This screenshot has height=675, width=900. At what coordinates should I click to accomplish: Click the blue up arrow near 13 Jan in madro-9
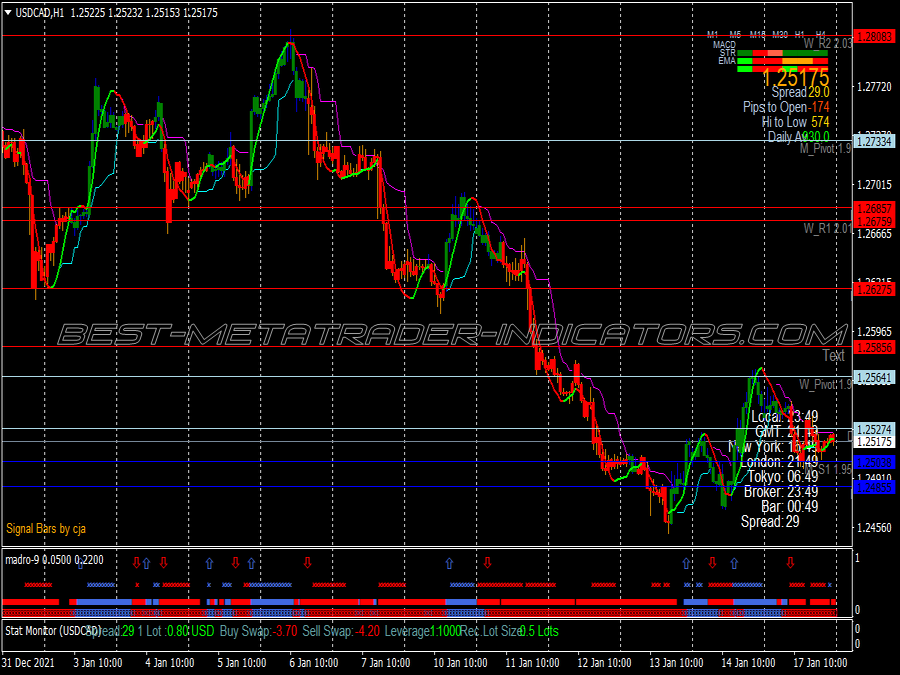point(686,564)
